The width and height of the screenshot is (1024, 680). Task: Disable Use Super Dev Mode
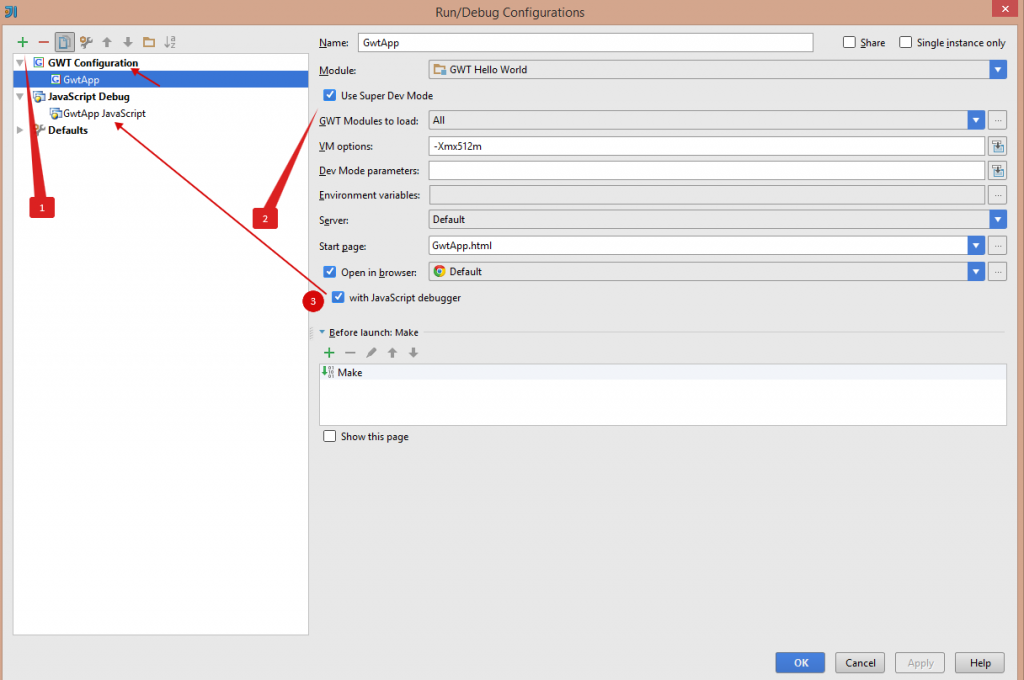click(x=330, y=95)
